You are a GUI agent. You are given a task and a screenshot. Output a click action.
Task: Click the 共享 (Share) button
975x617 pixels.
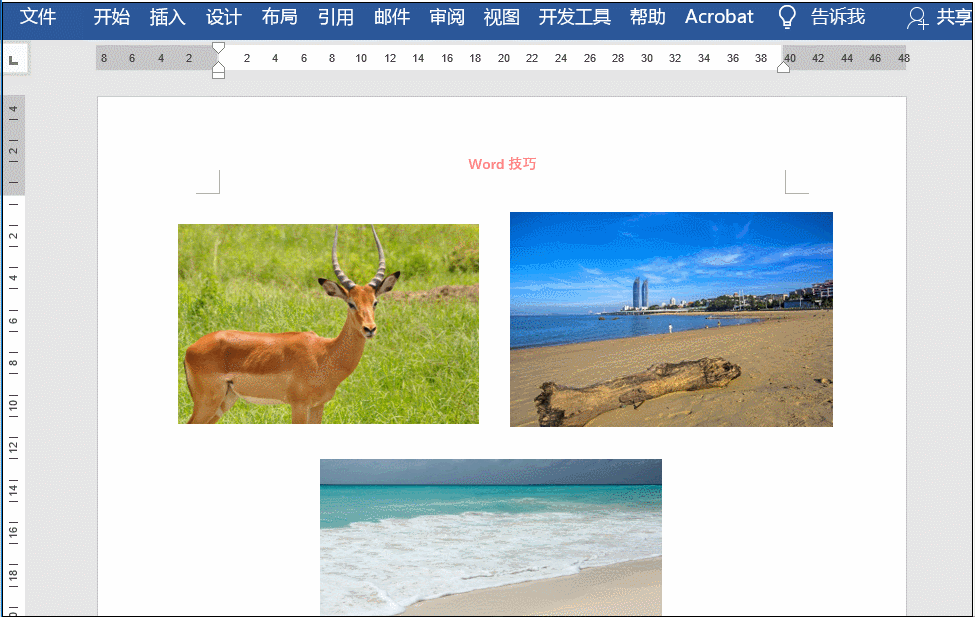(x=957, y=16)
